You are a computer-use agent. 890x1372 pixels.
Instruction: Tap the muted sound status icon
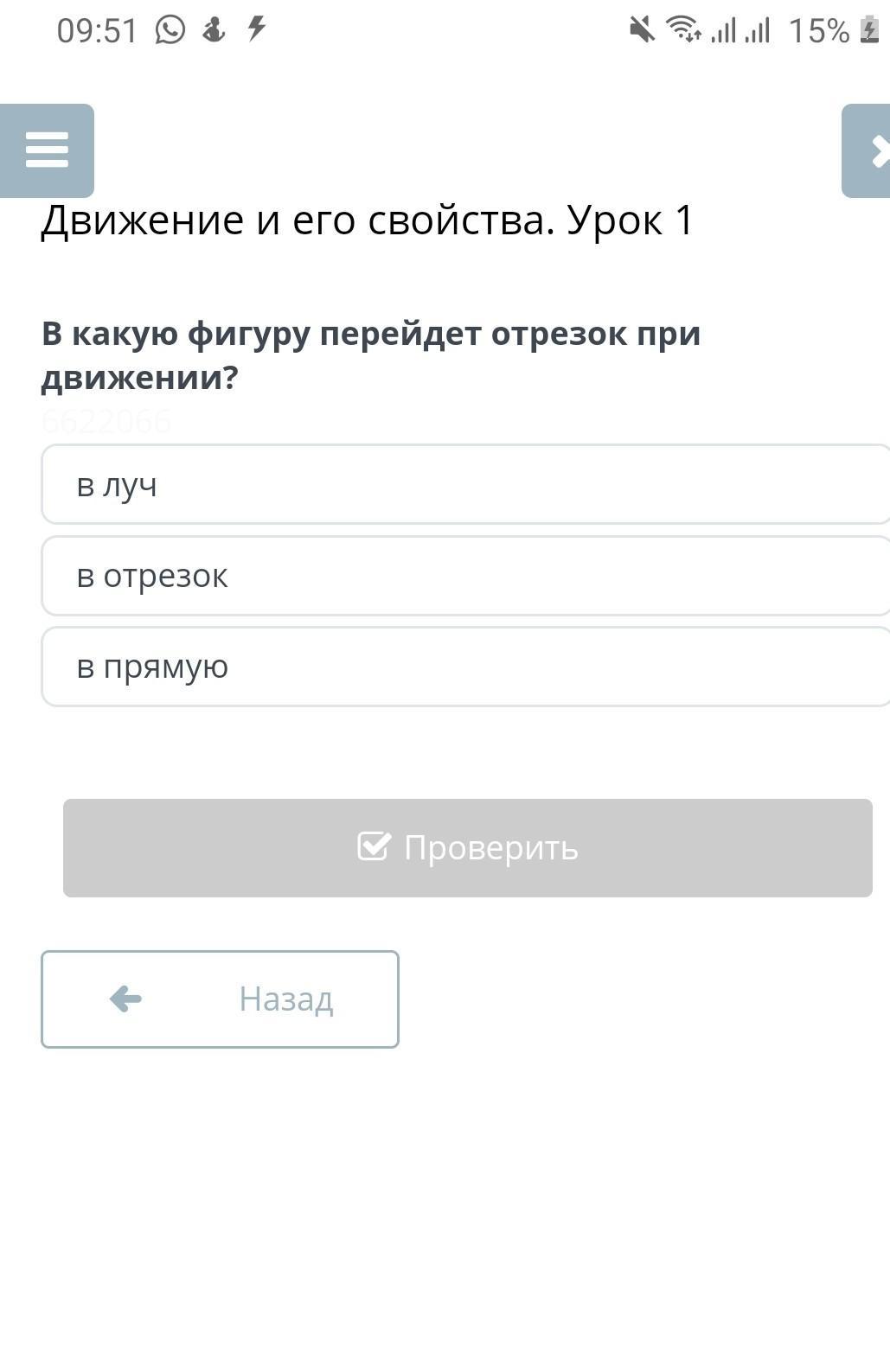point(641,30)
